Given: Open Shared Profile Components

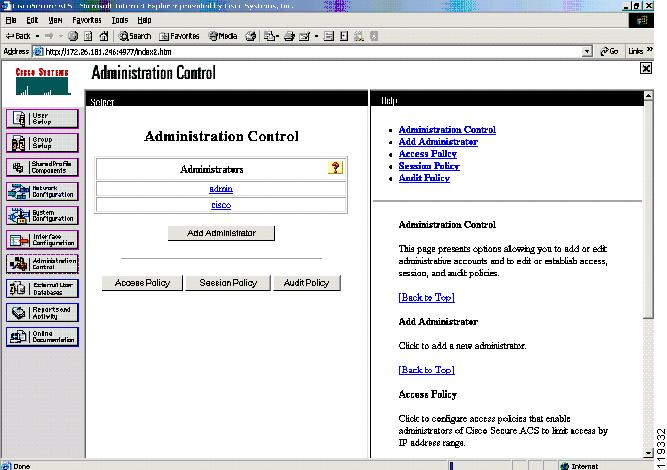Looking at the screenshot, I should click(x=42, y=167).
